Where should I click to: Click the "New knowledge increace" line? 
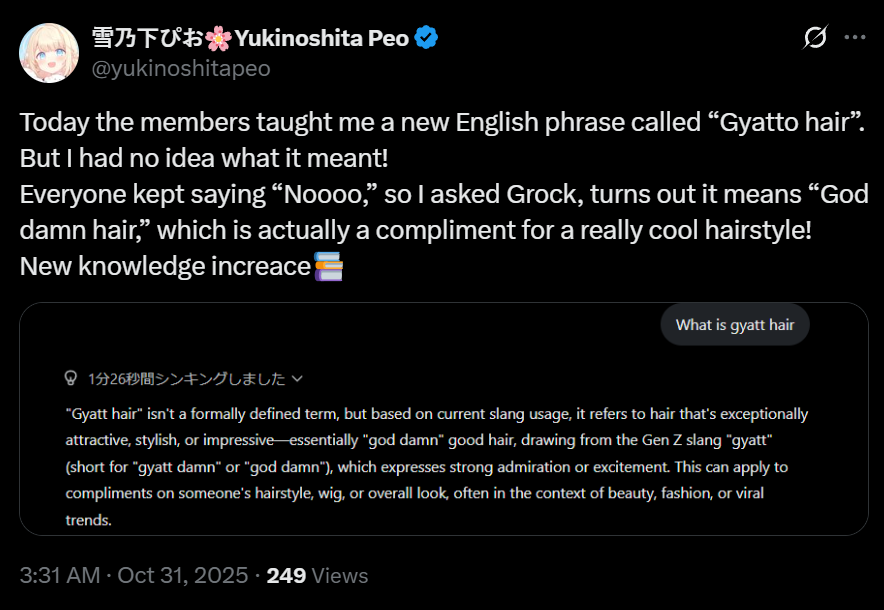point(166,267)
